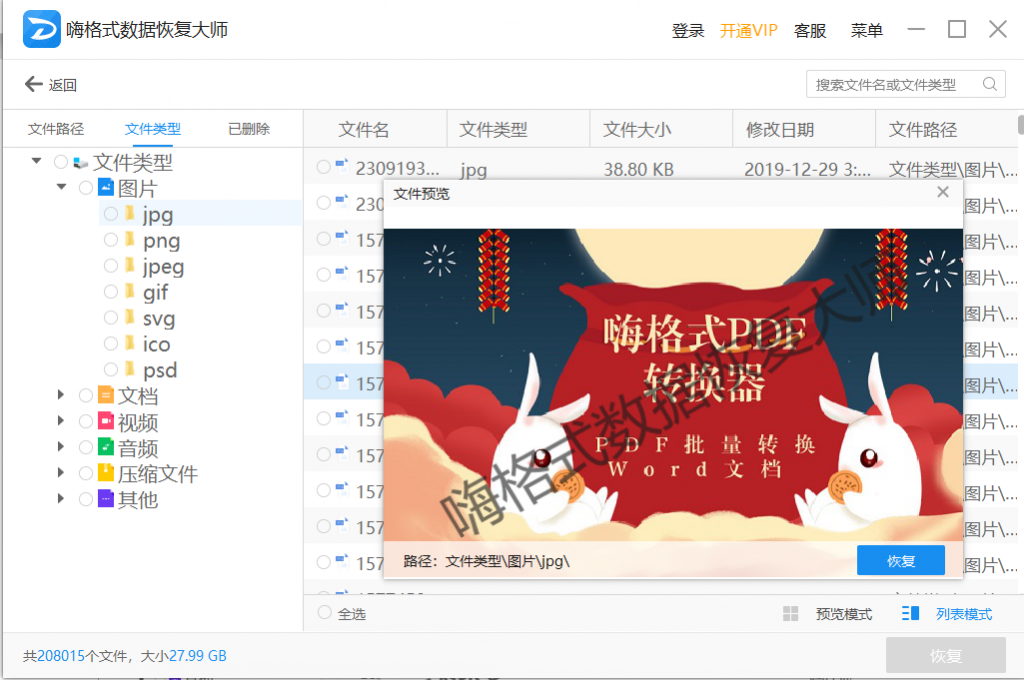Sort by 文件名 column header
This screenshot has width=1024, height=680.
pos(364,129)
